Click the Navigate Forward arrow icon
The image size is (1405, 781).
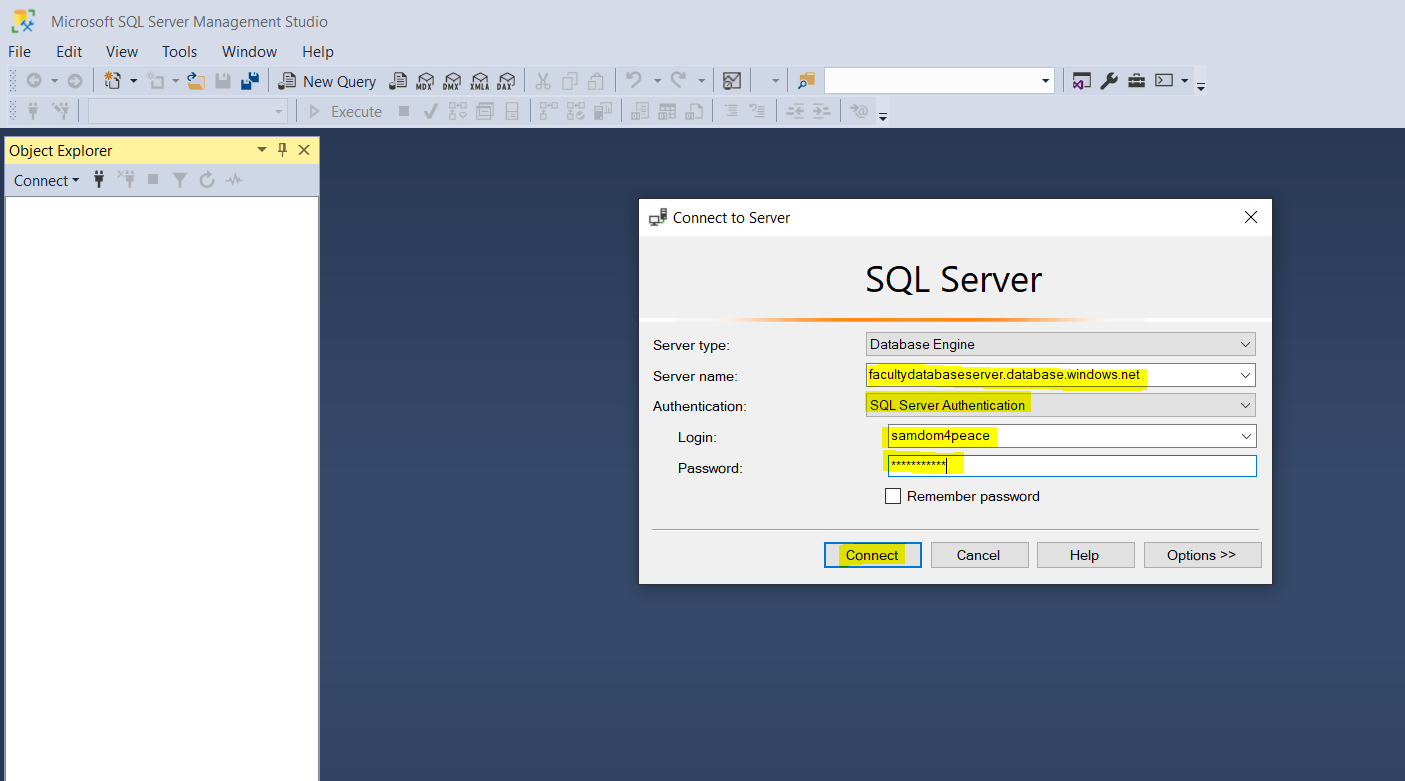(x=75, y=81)
